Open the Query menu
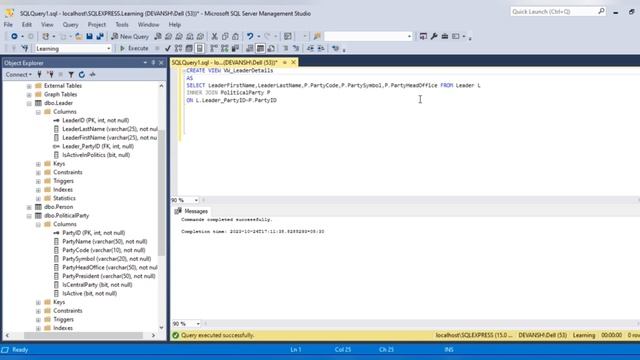This screenshot has width=640, height=360. [70, 24]
